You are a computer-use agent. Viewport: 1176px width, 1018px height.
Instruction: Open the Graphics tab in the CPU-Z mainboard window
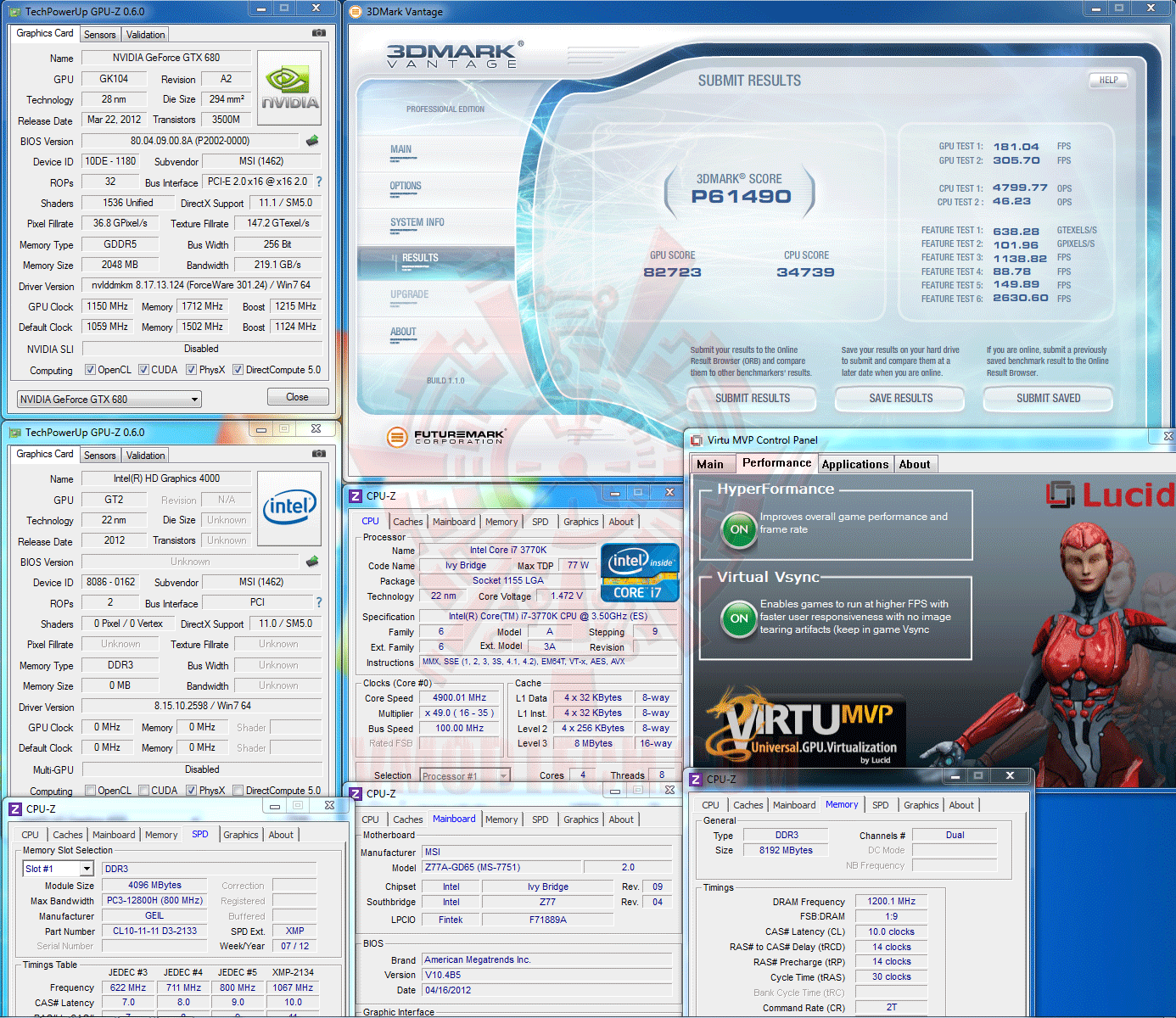tap(581, 819)
